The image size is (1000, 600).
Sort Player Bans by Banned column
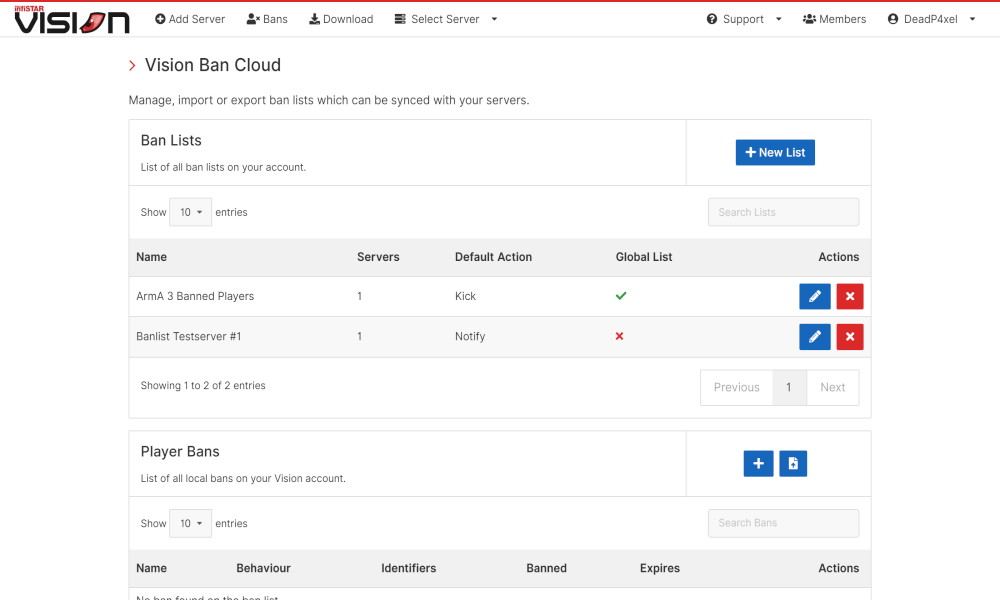(547, 568)
